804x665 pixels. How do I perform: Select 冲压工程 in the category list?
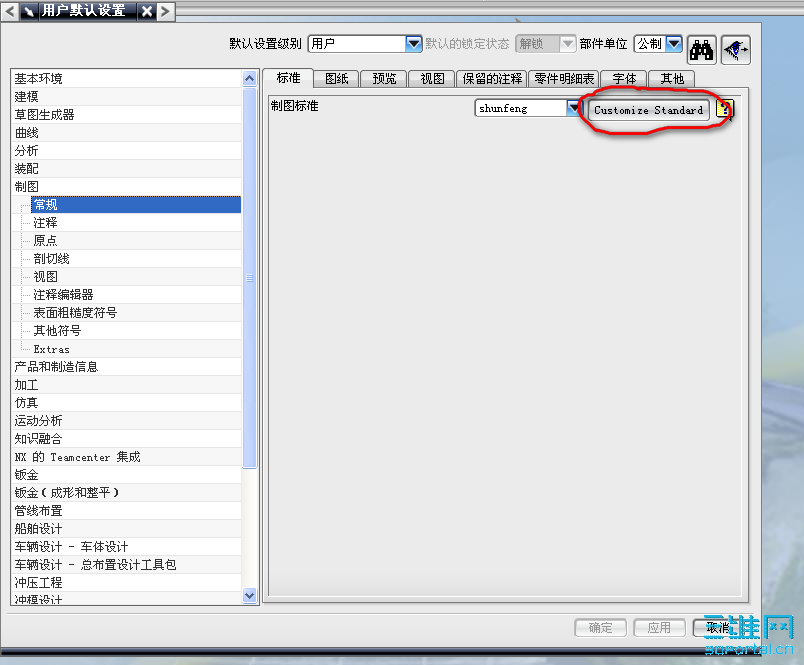click(x=126, y=582)
